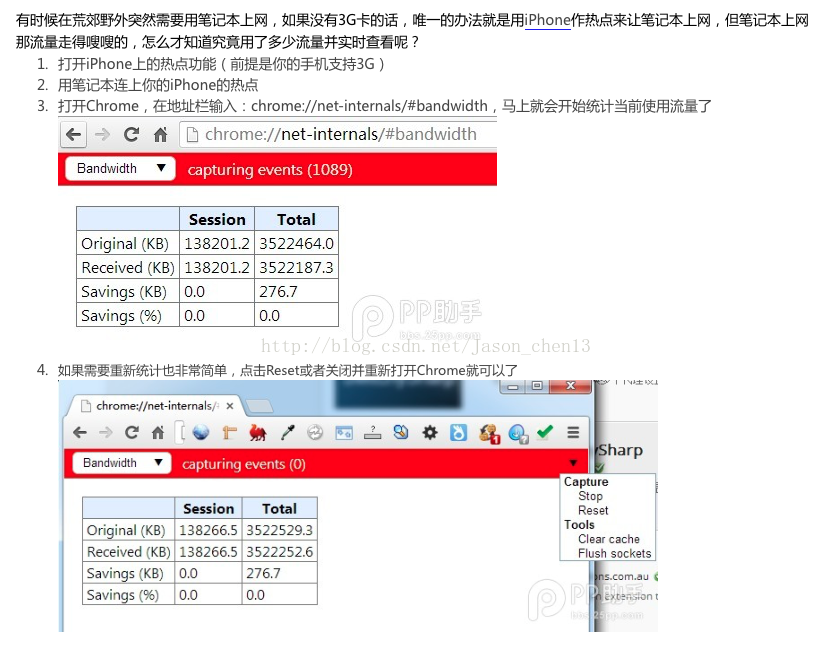832x671 pixels.
Task: Click the 'Session' header in the first table
Action: (x=217, y=219)
